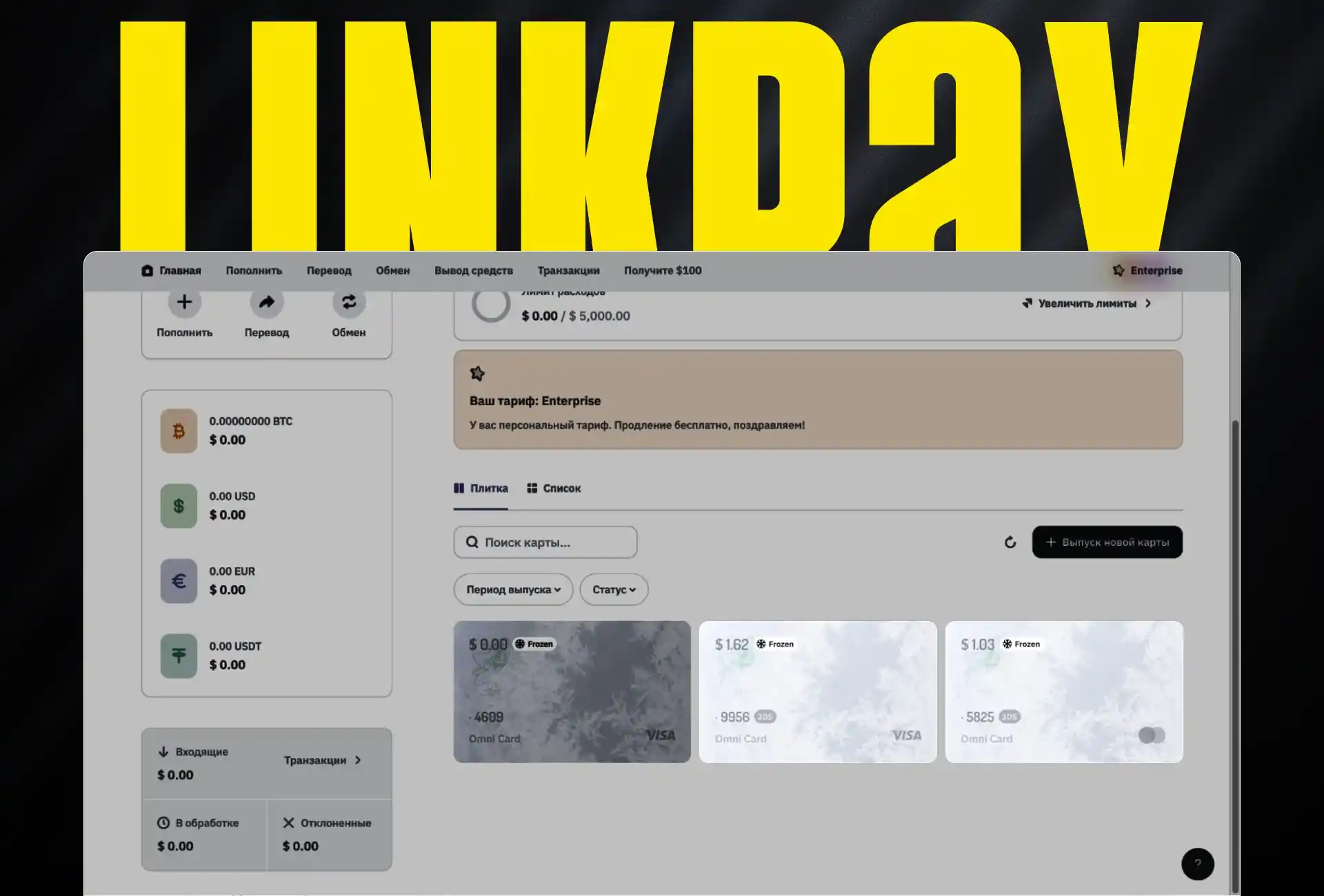
Task: Click Ваш тариф: Enterprise heading
Action: [534, 401]
